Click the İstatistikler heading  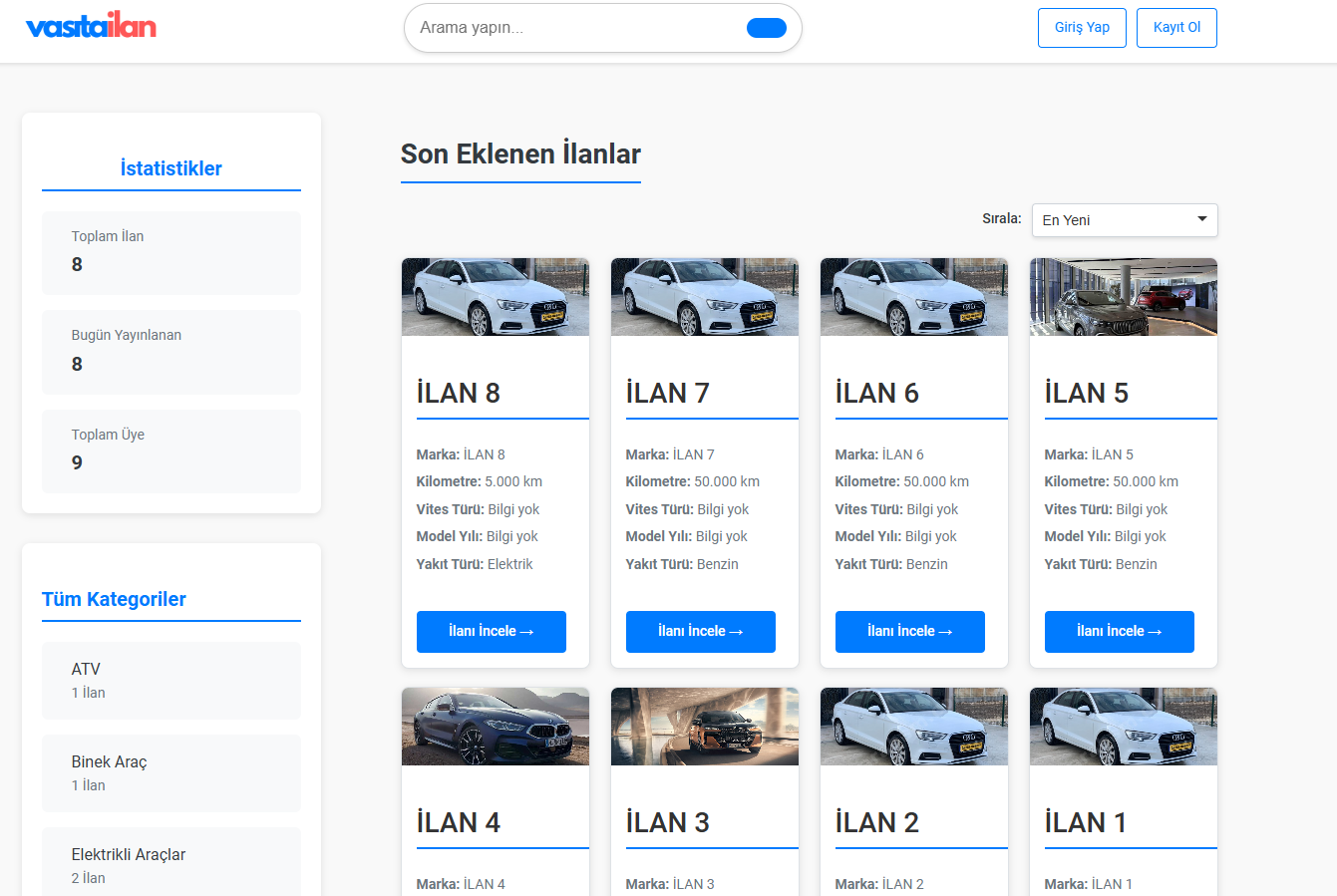pos(171,168)
